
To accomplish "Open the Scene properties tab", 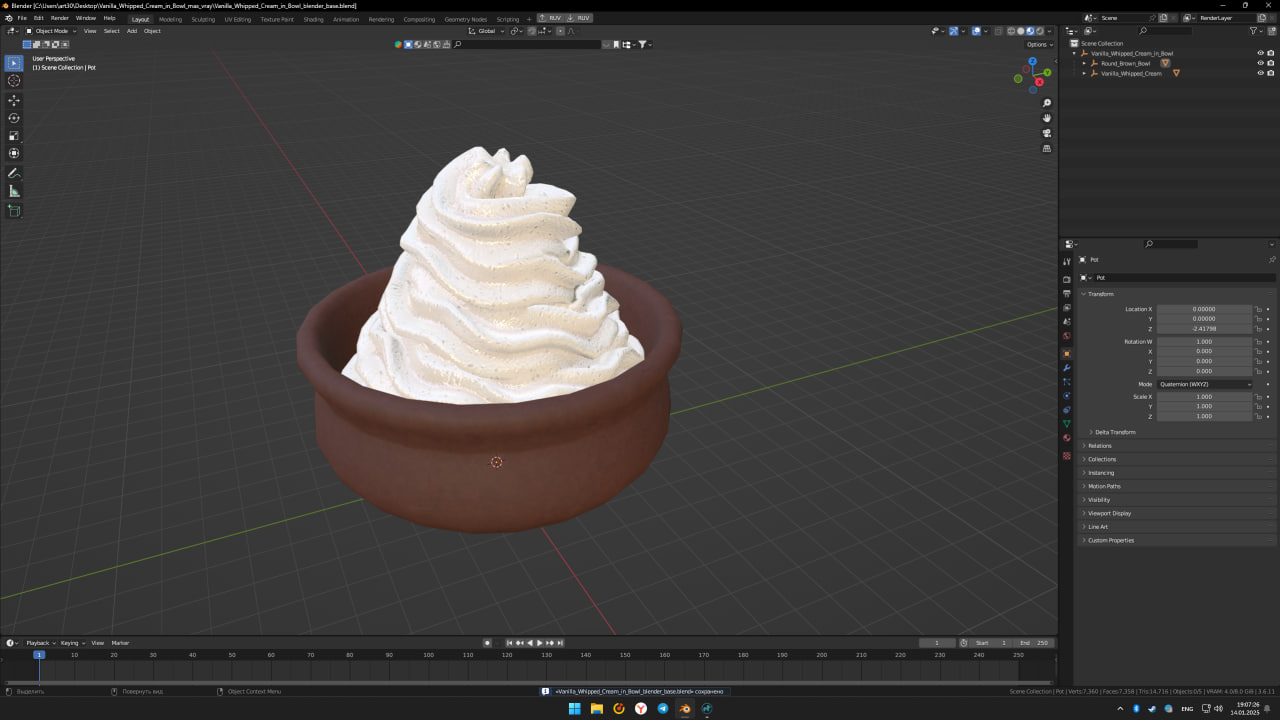I will point(1067,321).
